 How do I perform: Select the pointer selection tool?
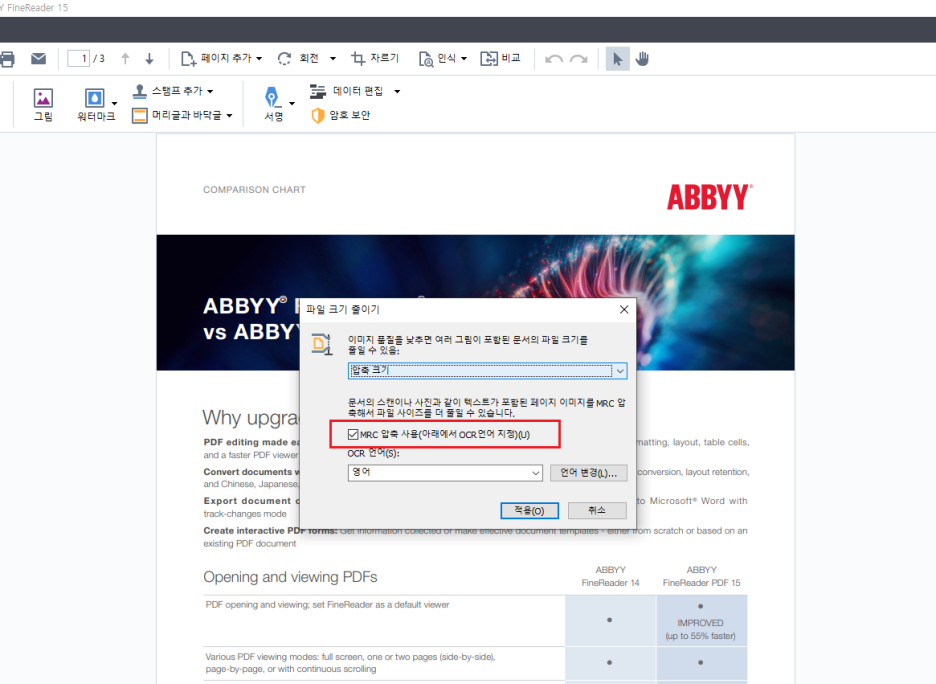pos(618,58)
